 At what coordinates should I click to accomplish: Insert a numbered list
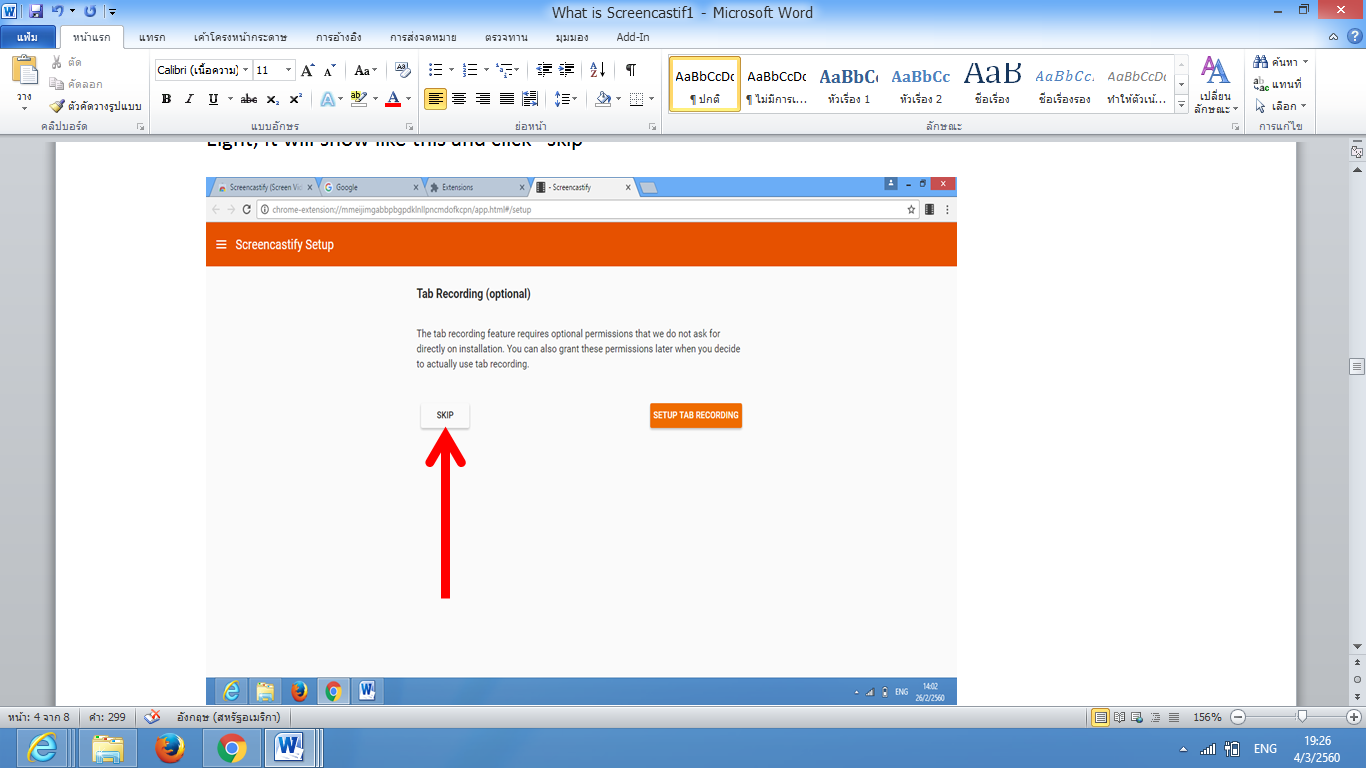tap(470, 70)
